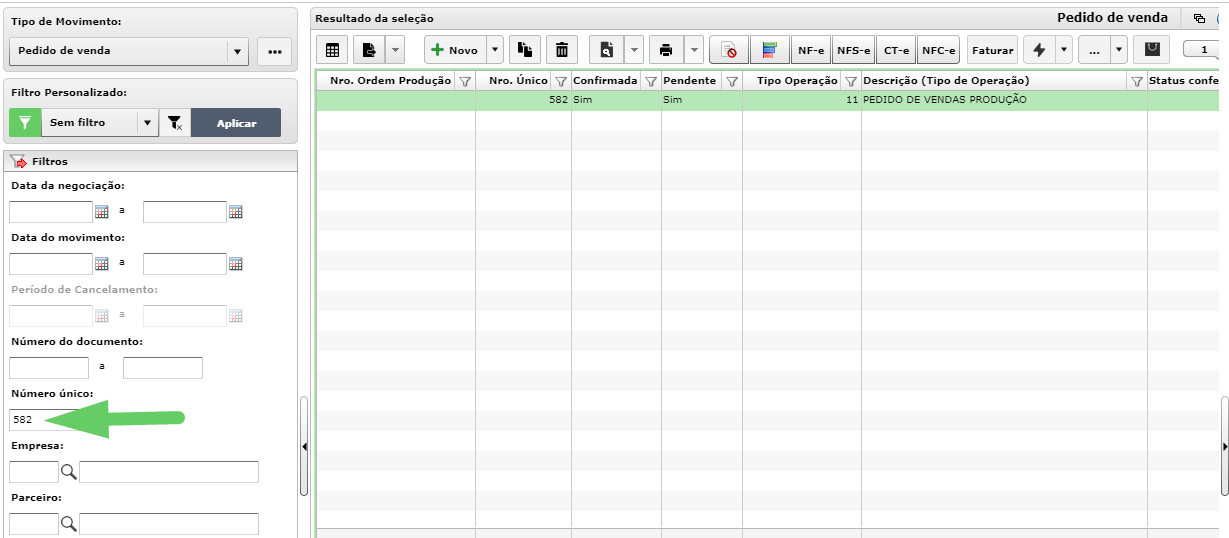This screenshot has height=538, width=1229.
Task: Expand the preview options arrow
Action: tap(634, 50)
